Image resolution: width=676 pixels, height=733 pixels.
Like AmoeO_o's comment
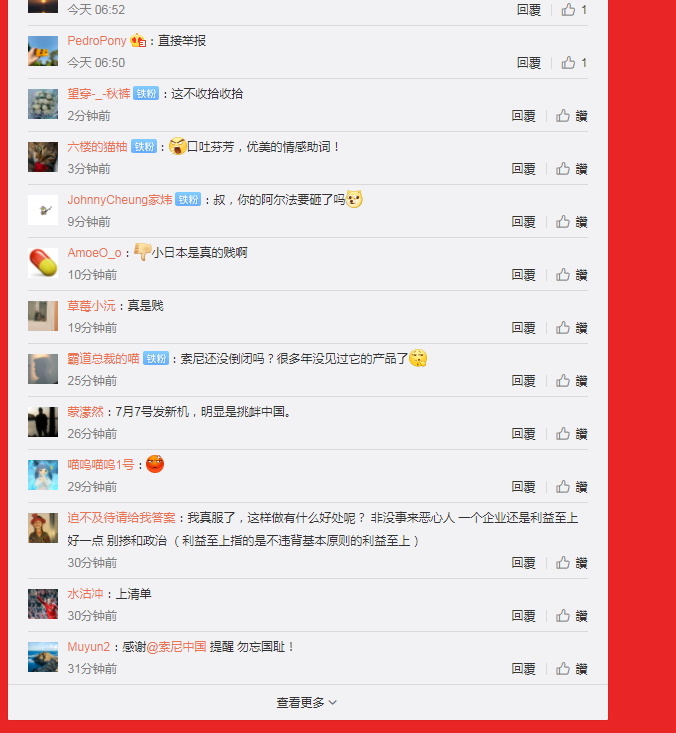pos(571,274)
